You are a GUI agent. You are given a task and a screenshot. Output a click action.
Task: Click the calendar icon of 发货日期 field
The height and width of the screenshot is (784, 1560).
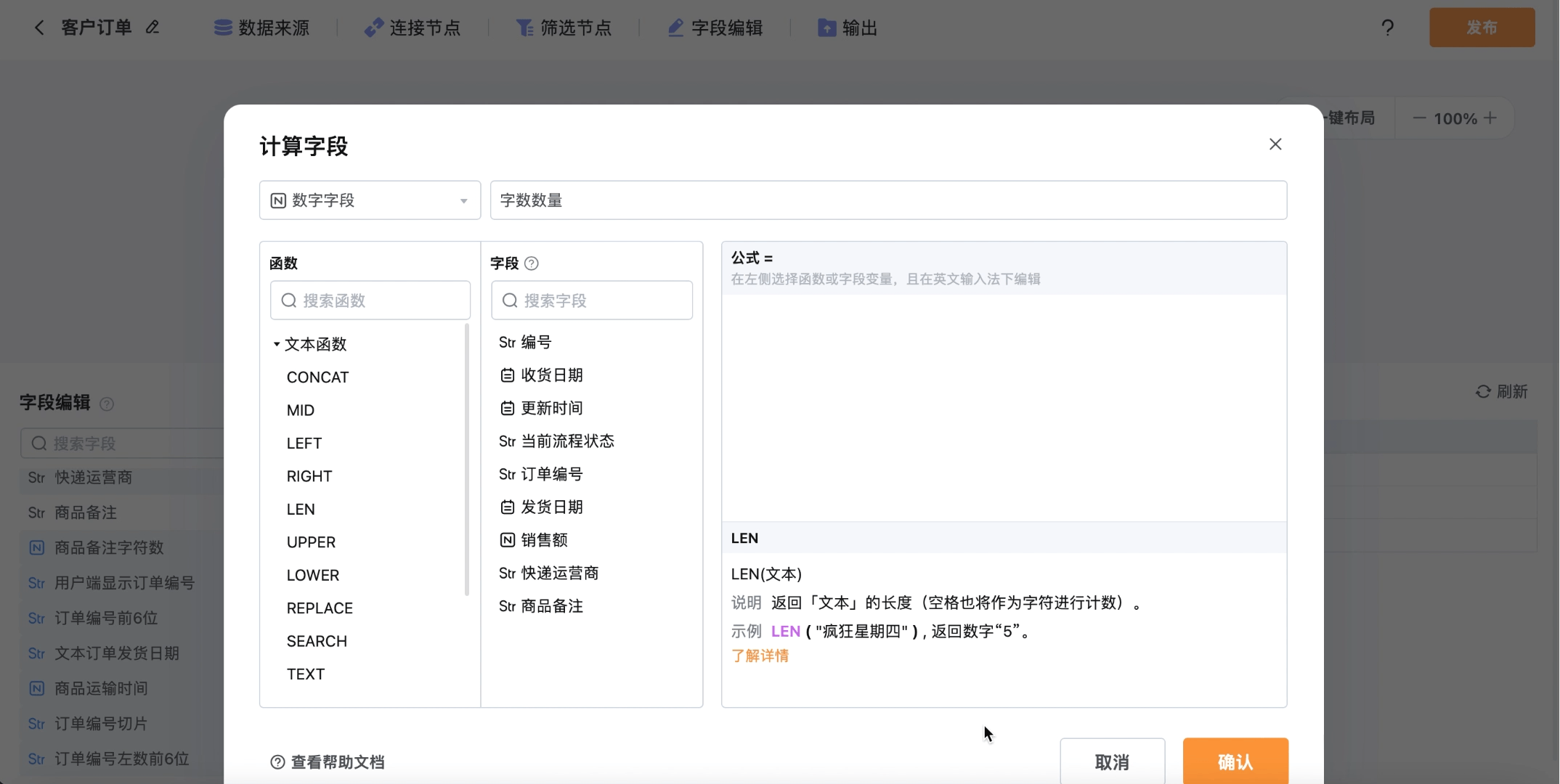(x=508, y=507)
